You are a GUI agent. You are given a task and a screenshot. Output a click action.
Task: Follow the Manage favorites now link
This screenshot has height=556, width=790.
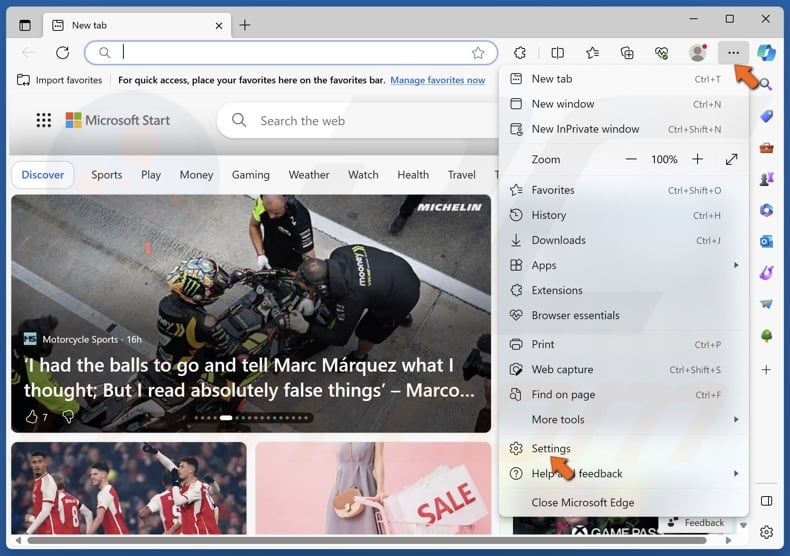pos(437,80)
